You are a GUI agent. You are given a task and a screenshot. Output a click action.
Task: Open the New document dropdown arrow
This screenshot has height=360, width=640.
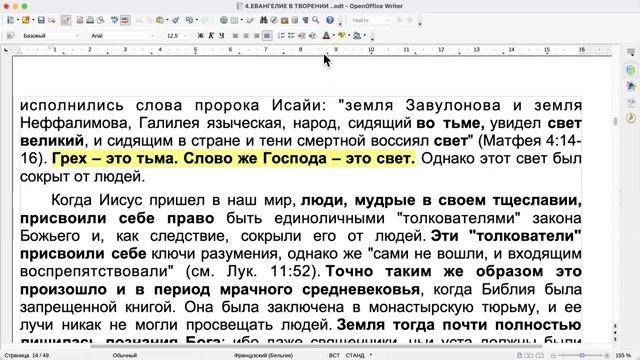coord(18,20)
